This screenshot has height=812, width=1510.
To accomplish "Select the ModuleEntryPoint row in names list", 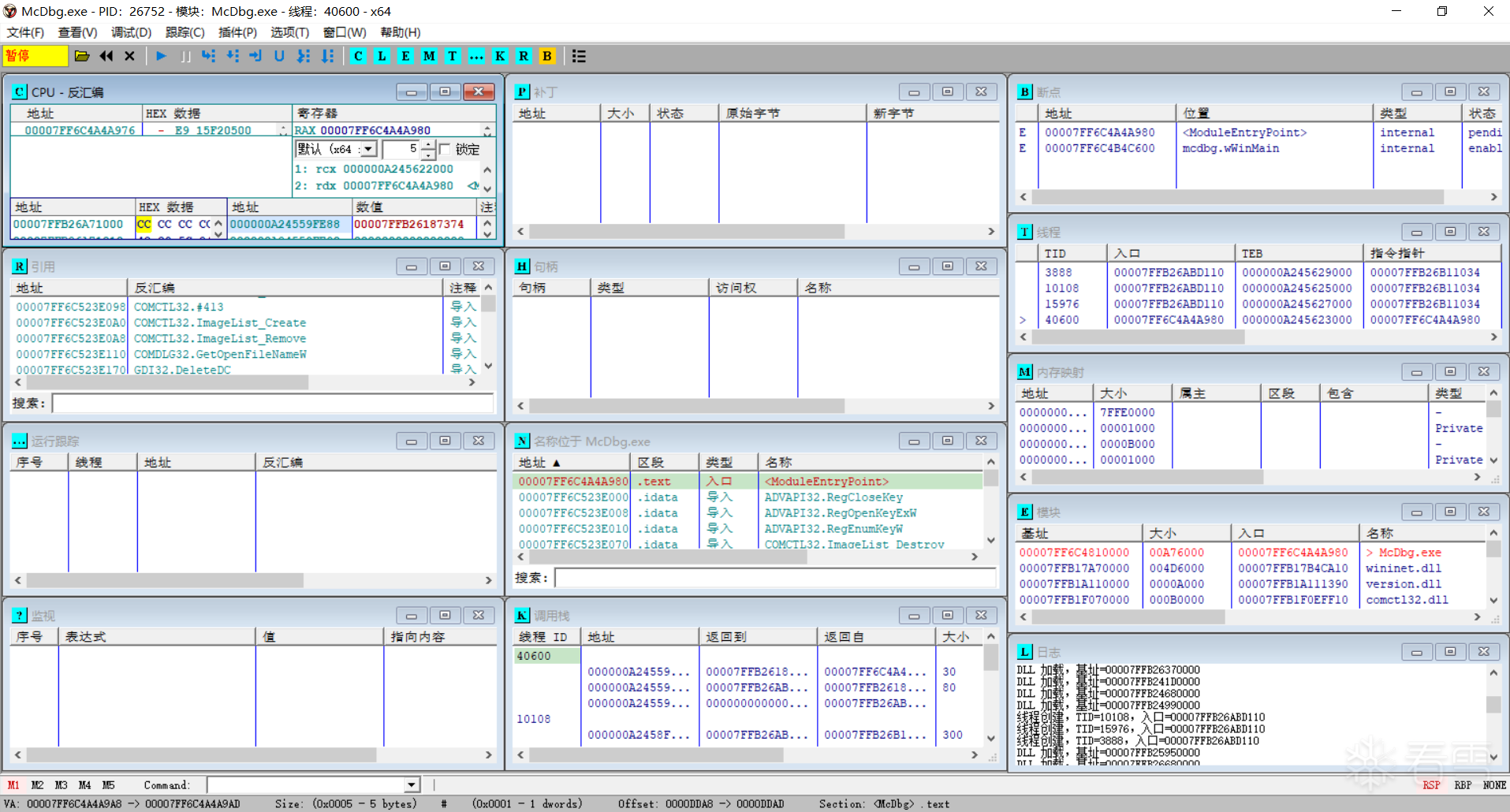I will (749, 482).
